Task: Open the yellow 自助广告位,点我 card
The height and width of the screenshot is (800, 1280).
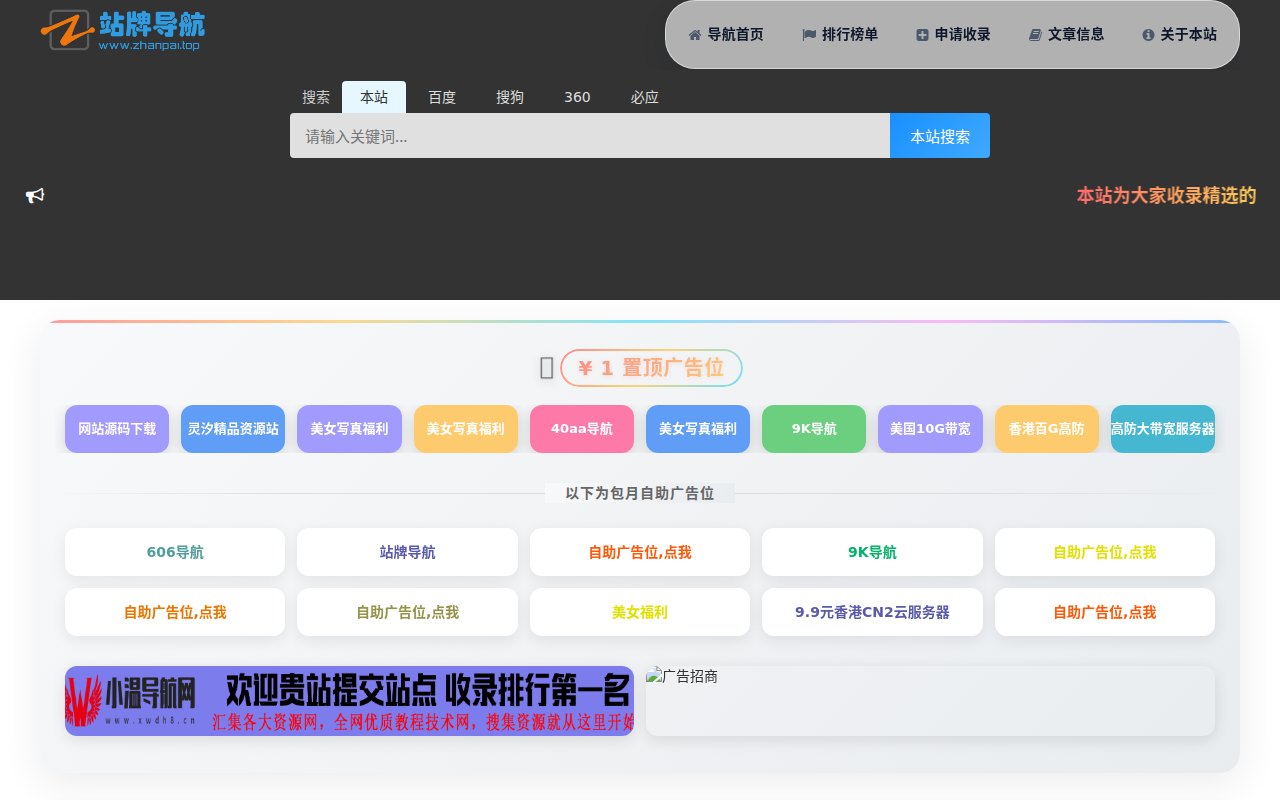Action: point(1105,552)
